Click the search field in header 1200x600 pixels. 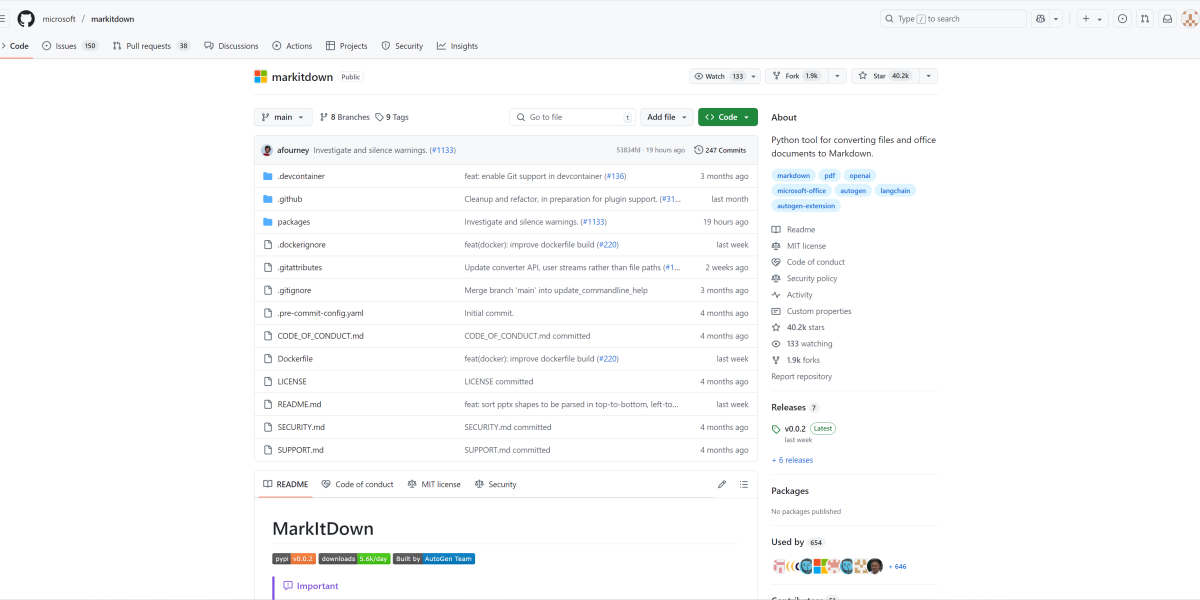(953, 18)
